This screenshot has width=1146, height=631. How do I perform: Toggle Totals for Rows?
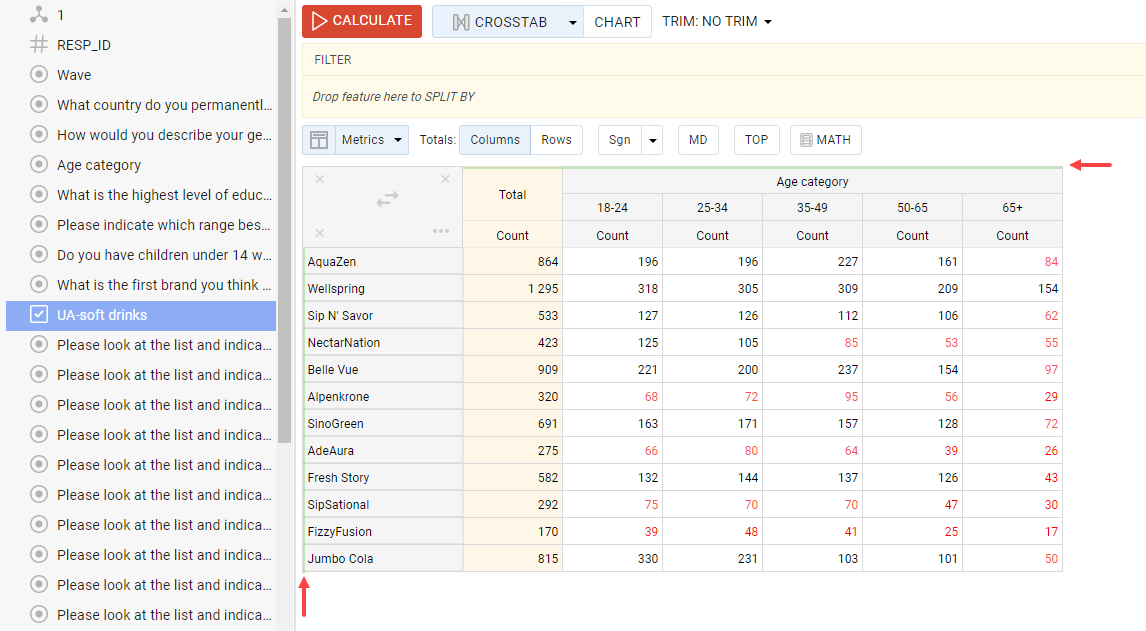pyautogui.click(x=556, y=140)
